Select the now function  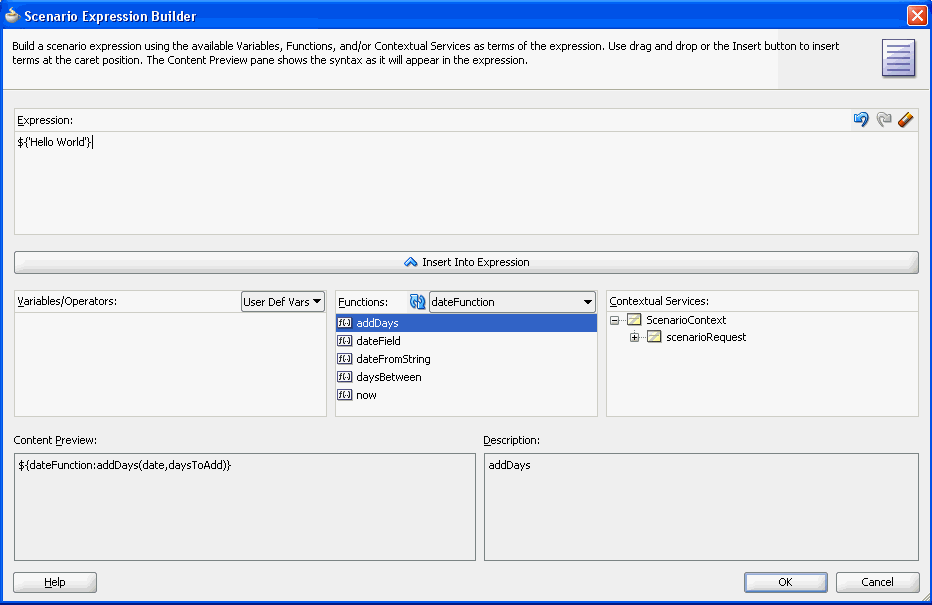(x=466, y=395)
